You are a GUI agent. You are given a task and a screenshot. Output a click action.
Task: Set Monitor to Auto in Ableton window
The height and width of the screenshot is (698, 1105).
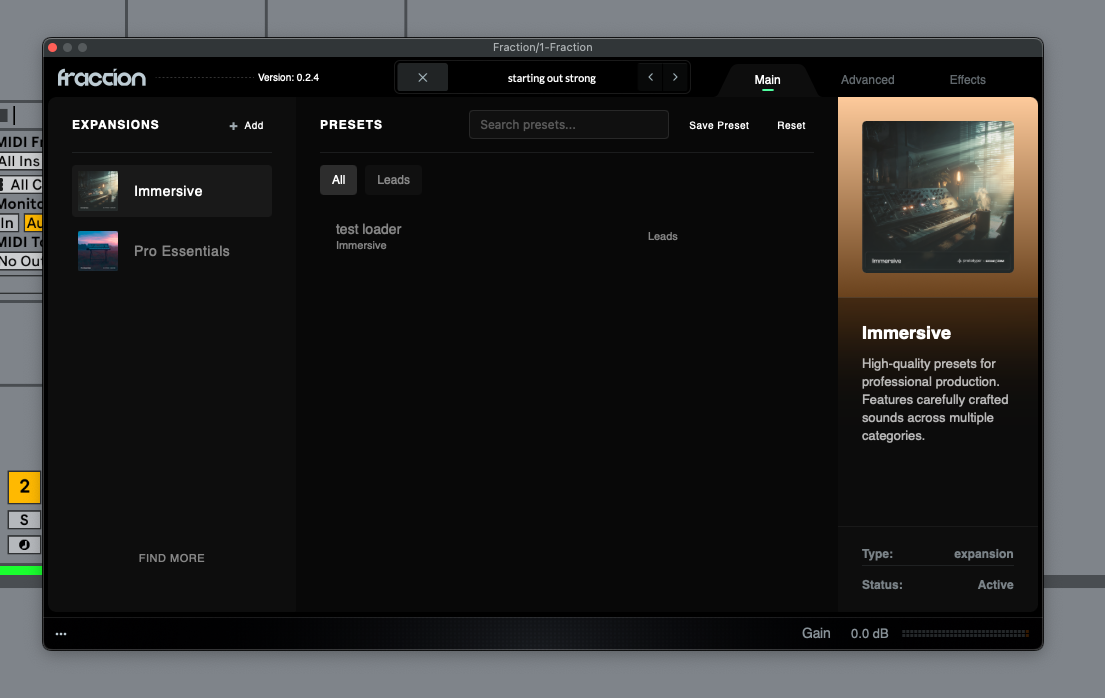[x=33, y=223]
